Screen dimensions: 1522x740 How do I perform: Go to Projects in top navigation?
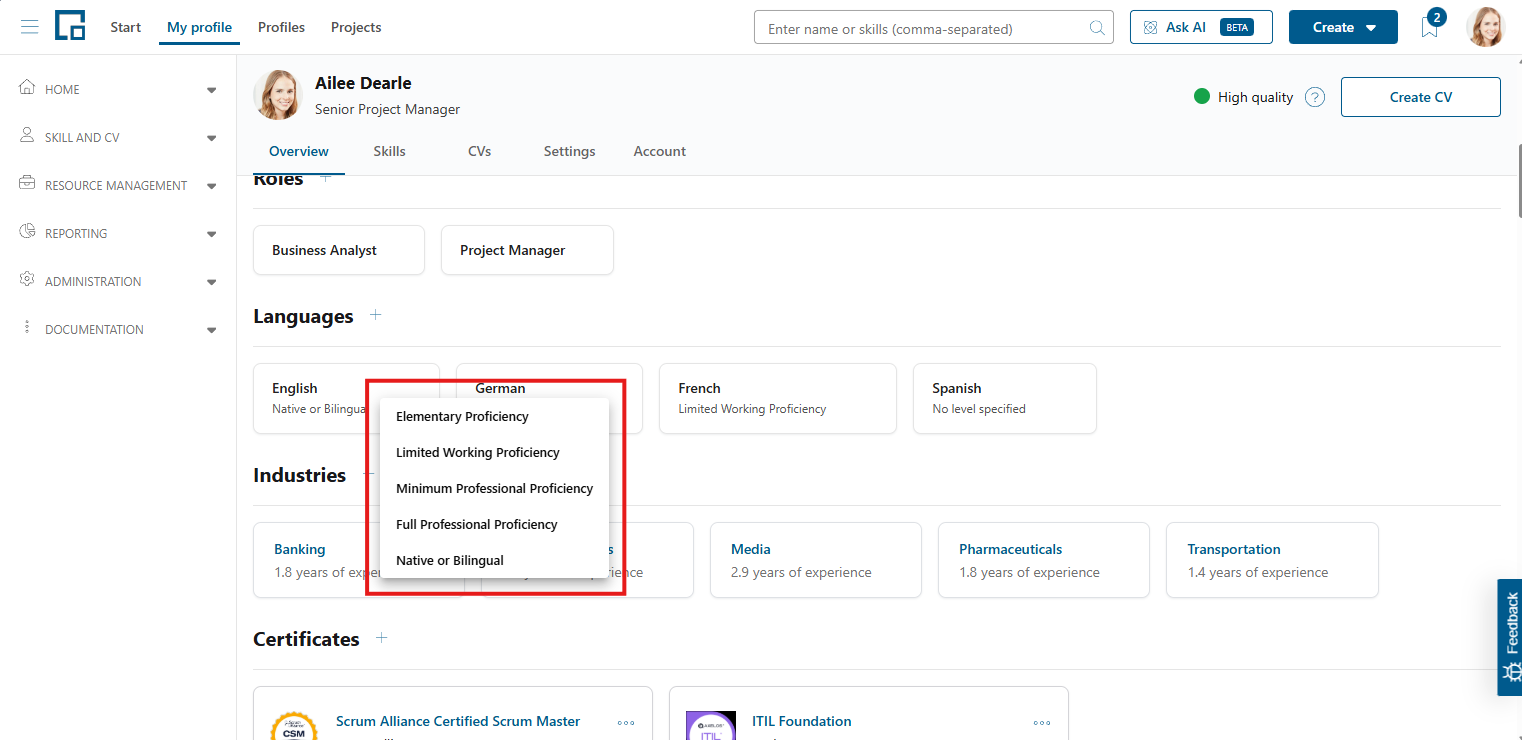pyautogui.click(x=356, y=27)
